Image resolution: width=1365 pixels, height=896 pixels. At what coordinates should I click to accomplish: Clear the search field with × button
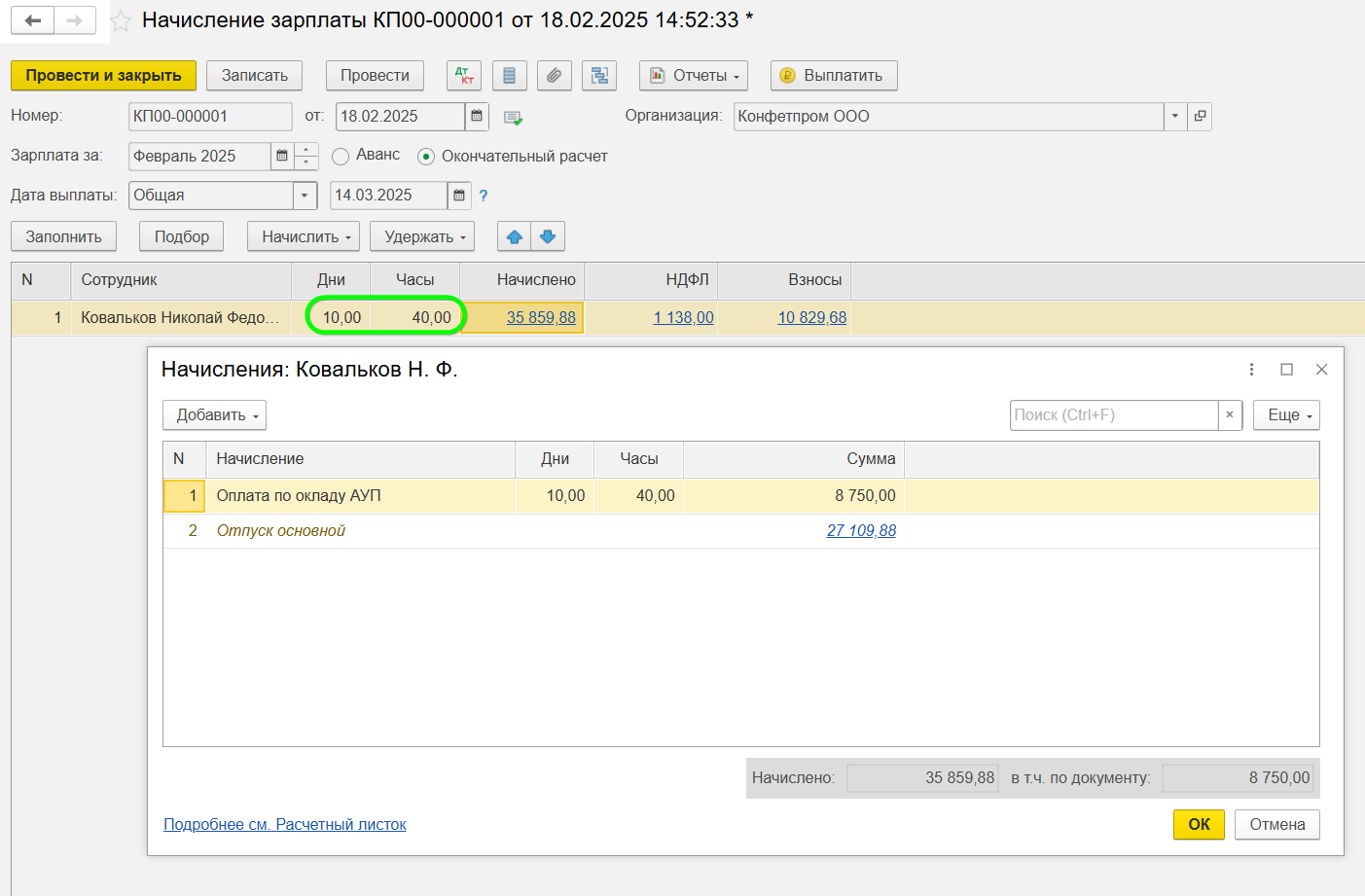[1230, 414]
